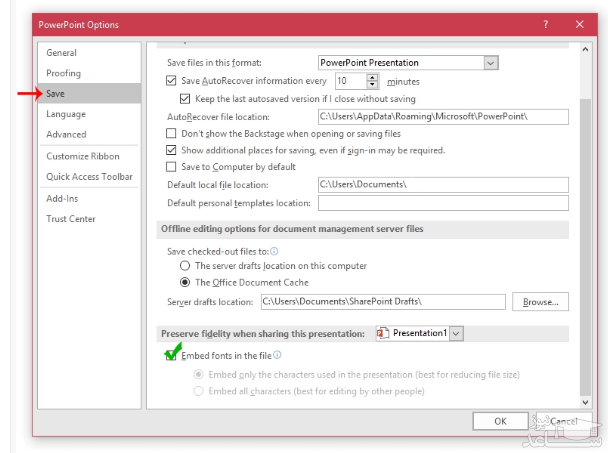Enable Save to Computer by default

(x=171, y=167)
